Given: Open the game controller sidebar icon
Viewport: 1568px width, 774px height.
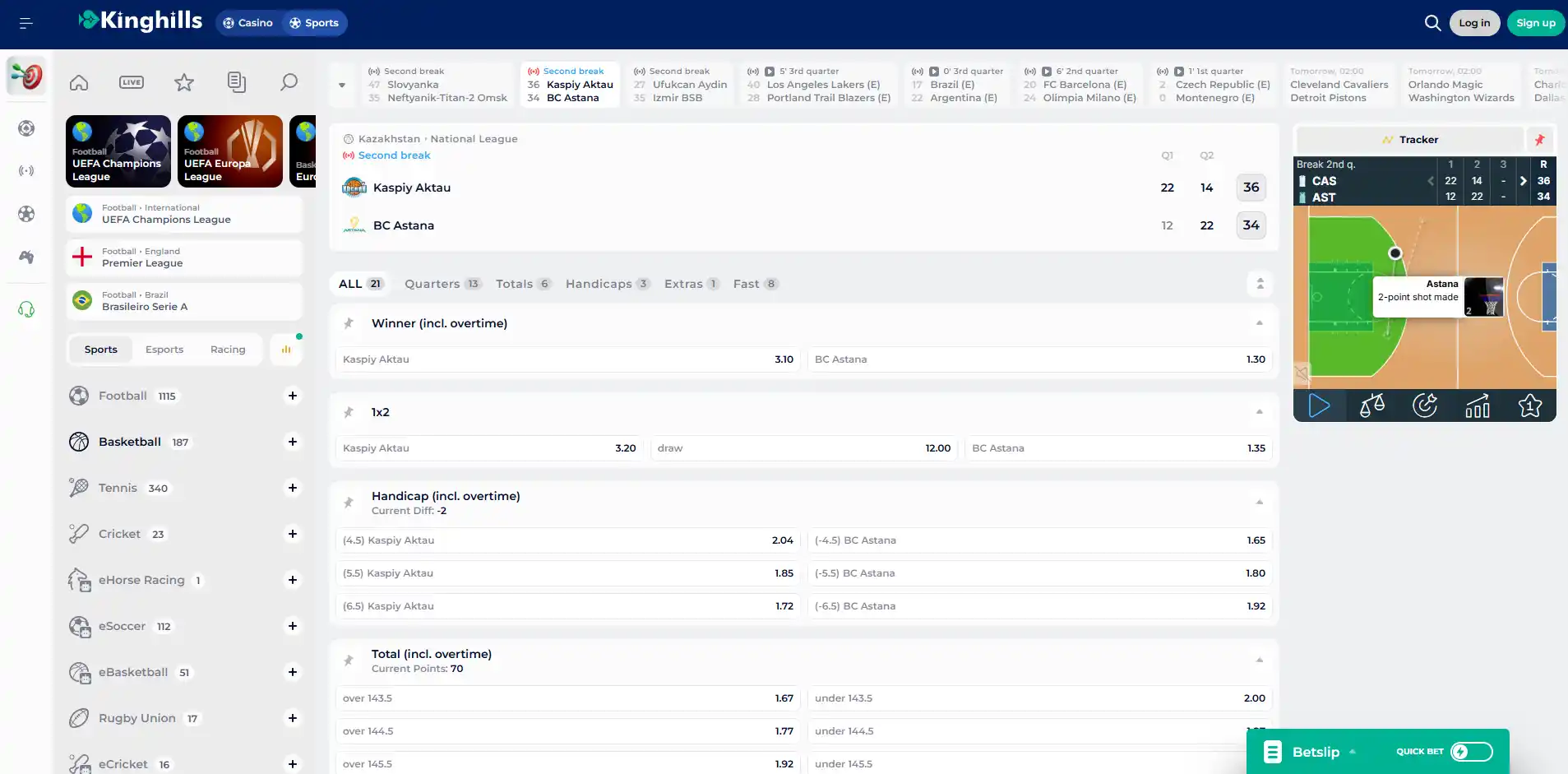Looking at the screenshot, I should 26,257.
